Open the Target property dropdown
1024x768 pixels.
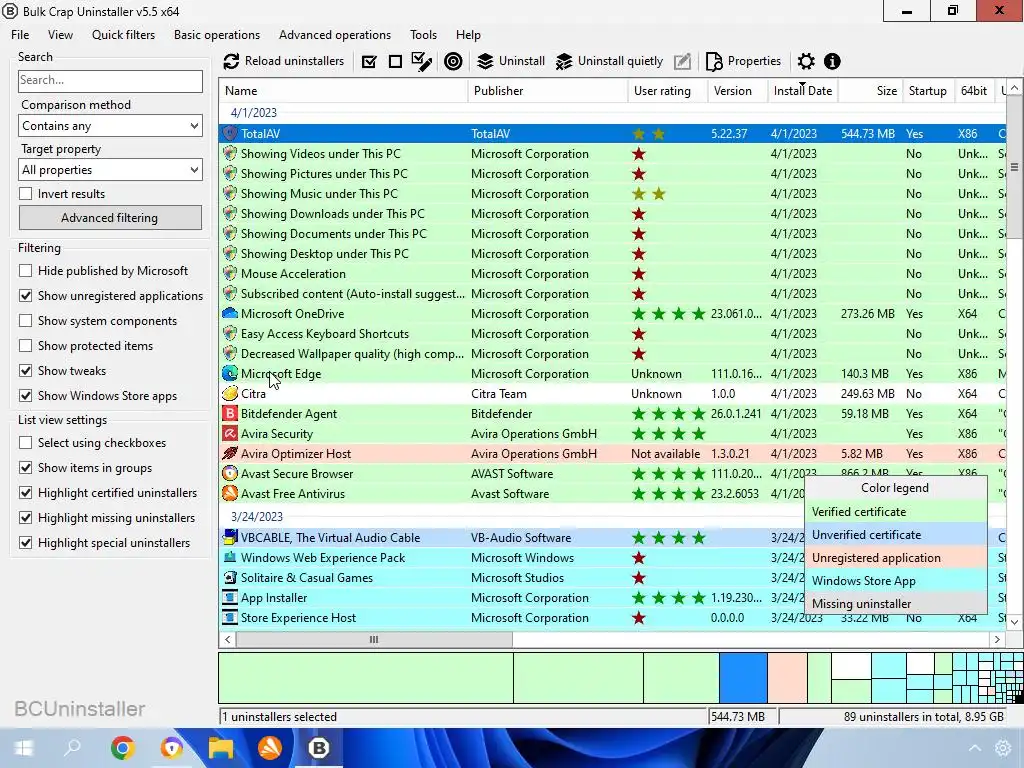[x=110, y=170]
